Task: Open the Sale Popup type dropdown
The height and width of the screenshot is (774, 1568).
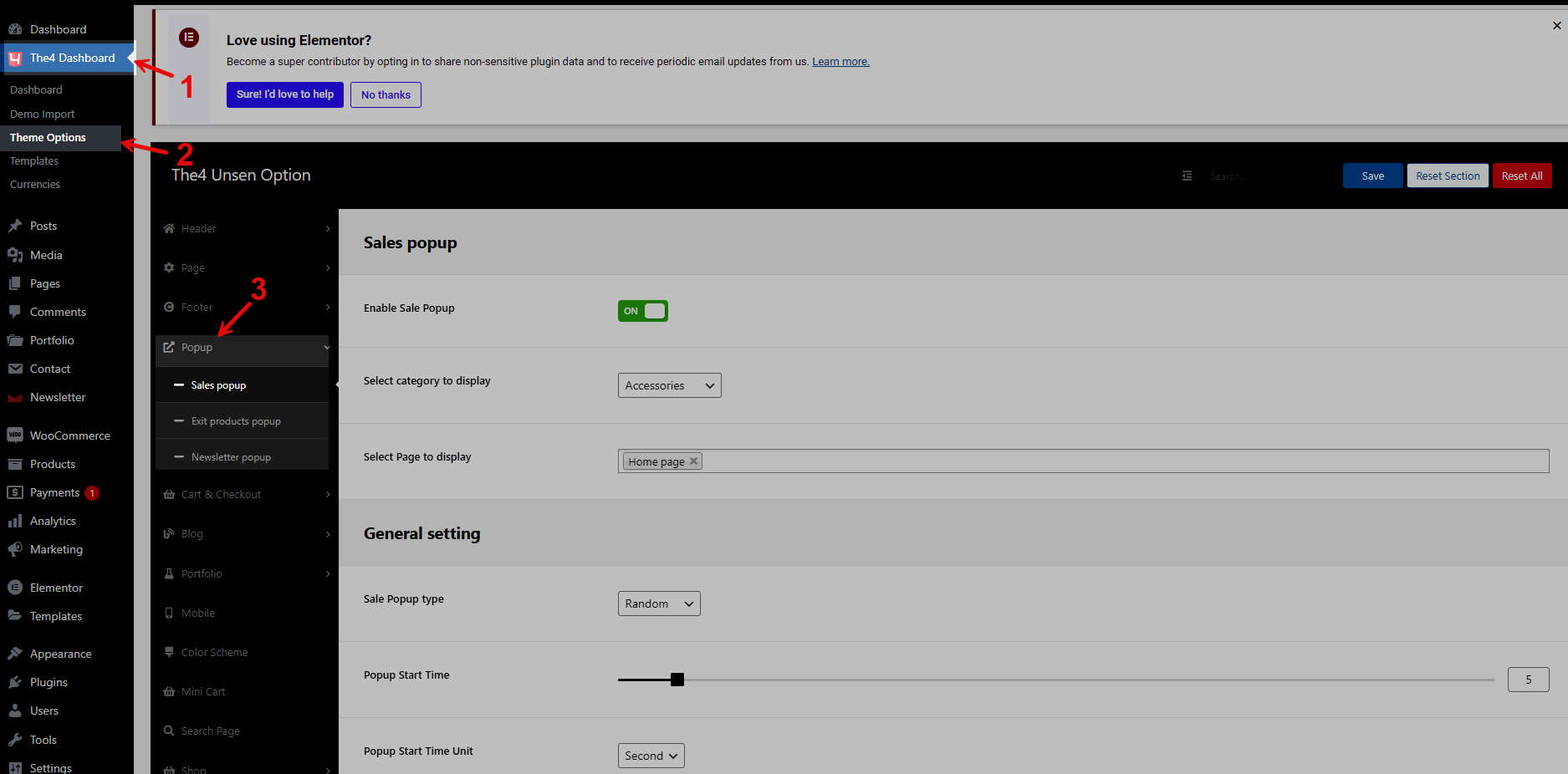Action: click(659, 603)
